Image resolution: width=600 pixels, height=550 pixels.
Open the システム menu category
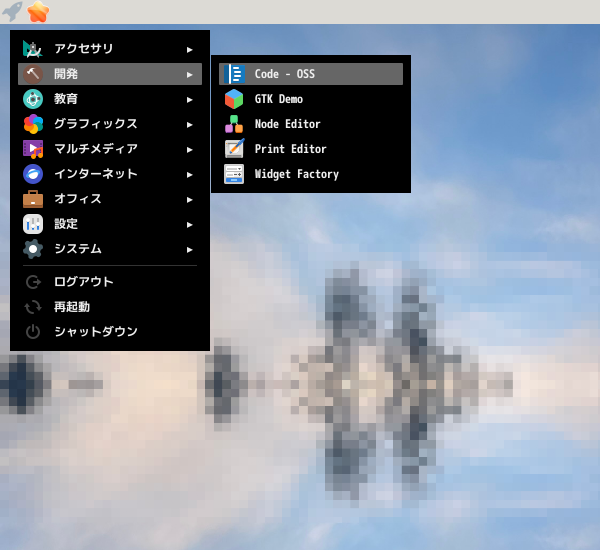[110, 249]
